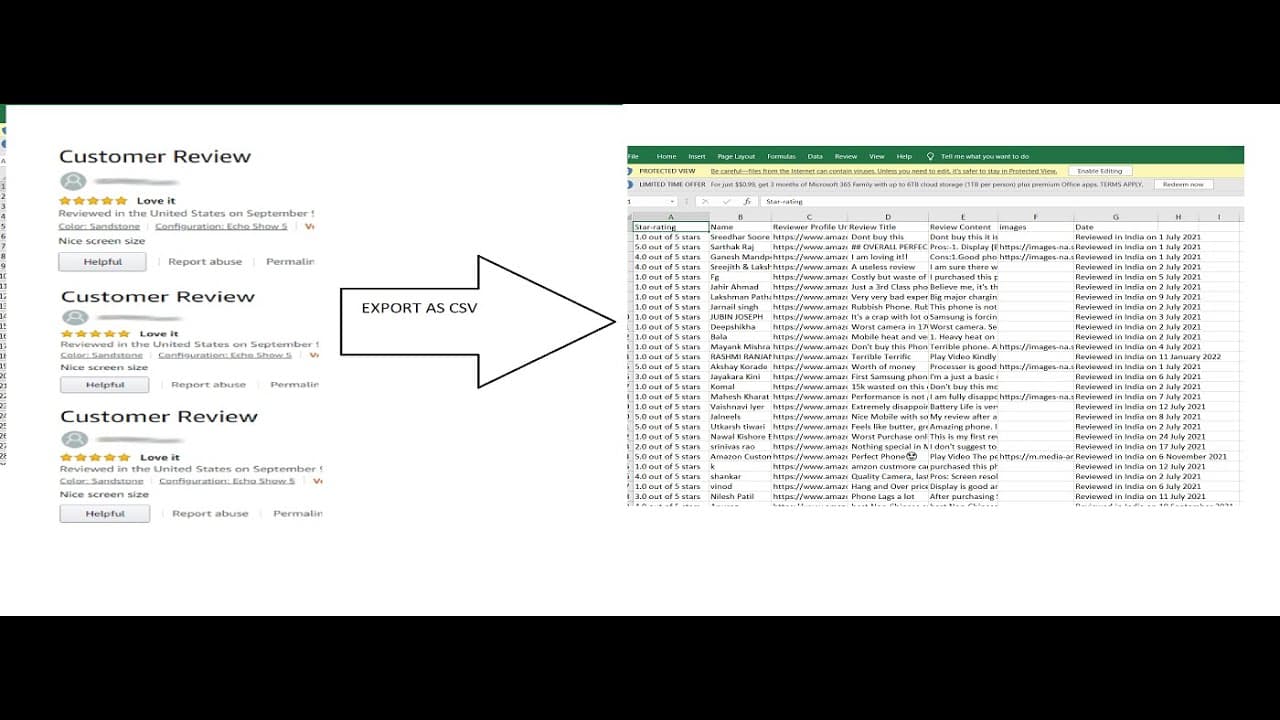
Task: Expand the Name Box dropdown arrow
Action: pos(674,201)
